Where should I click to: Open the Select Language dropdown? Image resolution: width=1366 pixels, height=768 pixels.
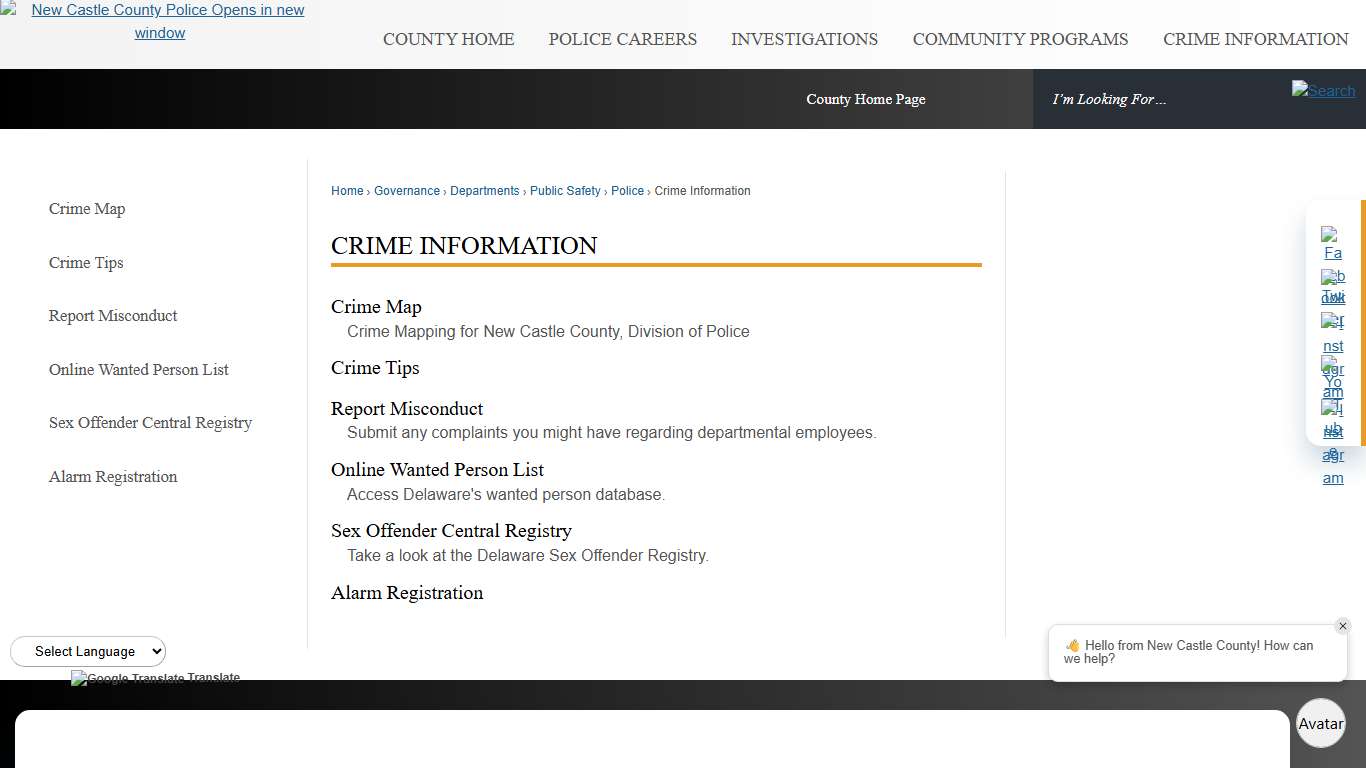point(88,651)
